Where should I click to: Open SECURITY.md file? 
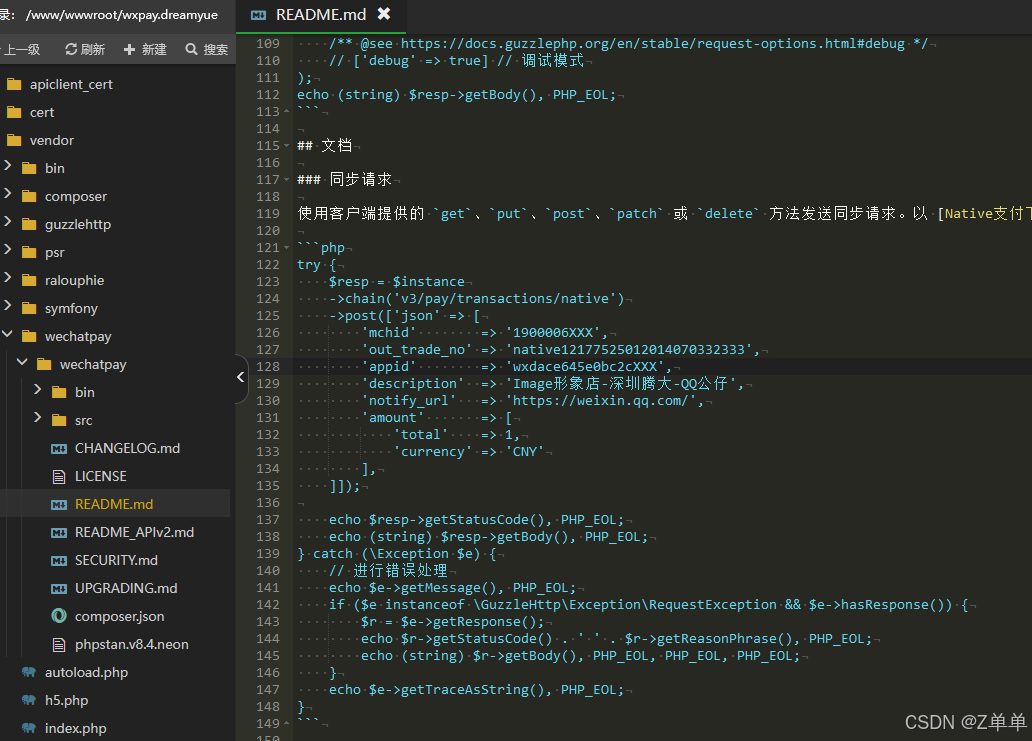116,560
